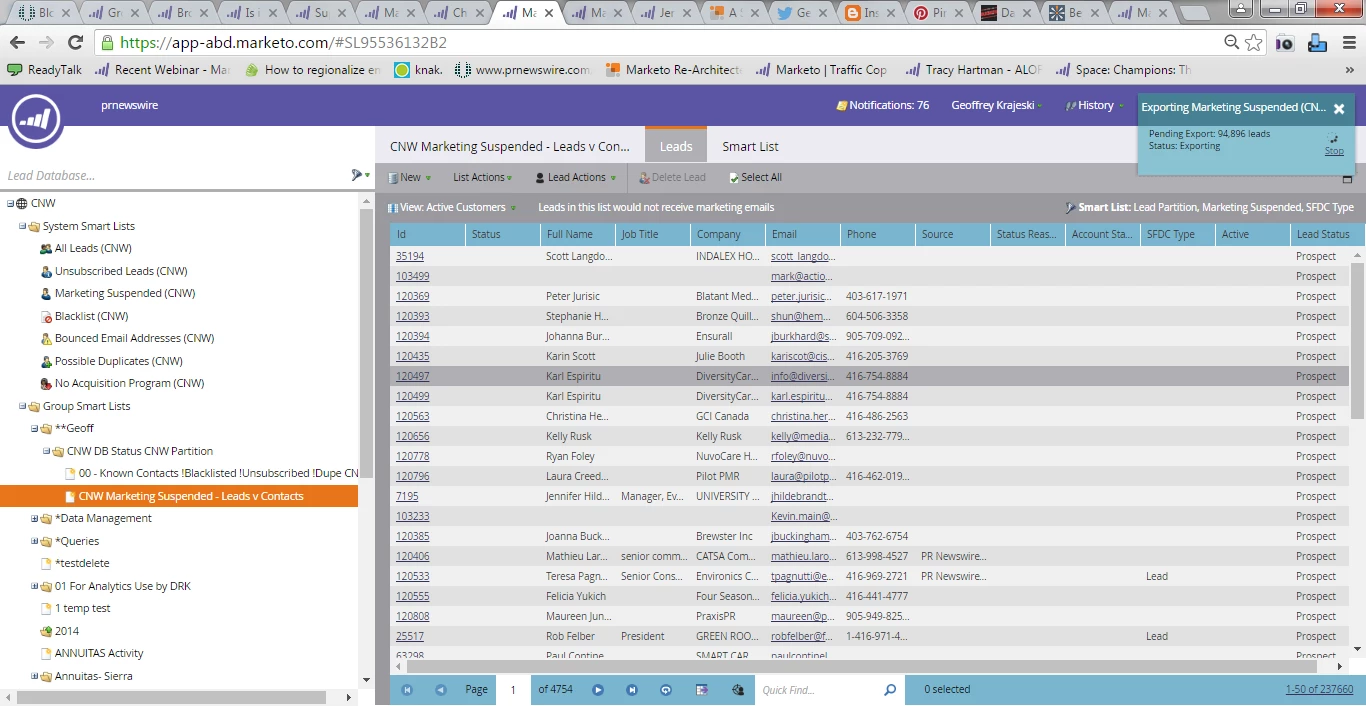Open the History menu
The image size is (1366, 706).
point(1095,105)
